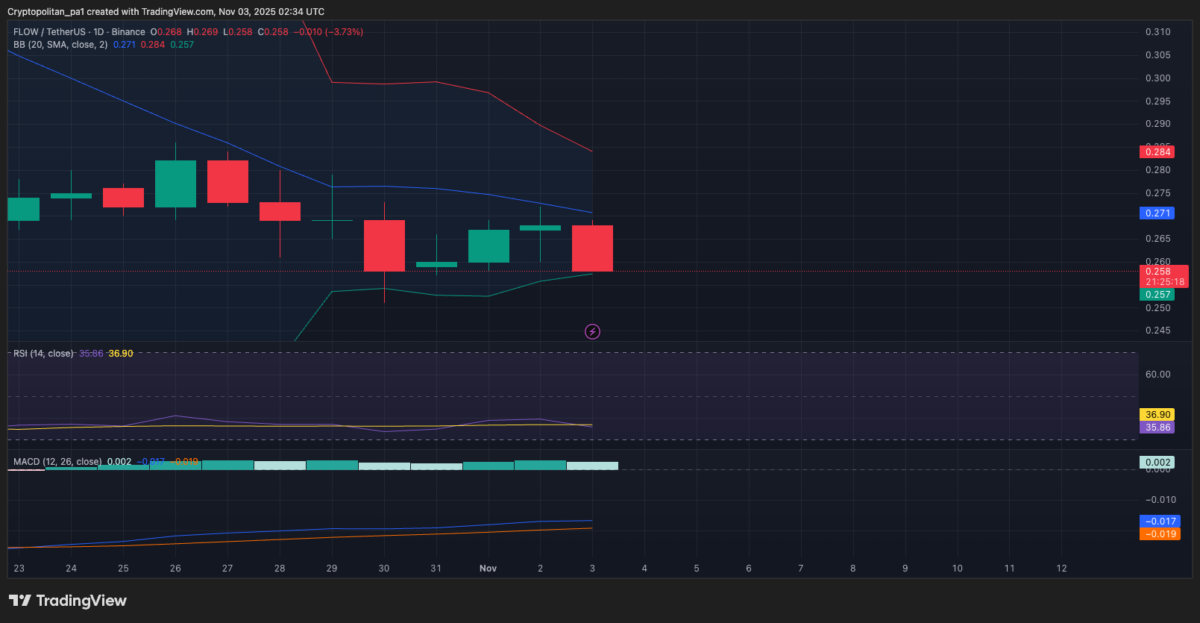The height and width of the screenshot is (623, 1200).
Task: Select the MACD (12, 26, close) indicator legend
Action: 57,462
